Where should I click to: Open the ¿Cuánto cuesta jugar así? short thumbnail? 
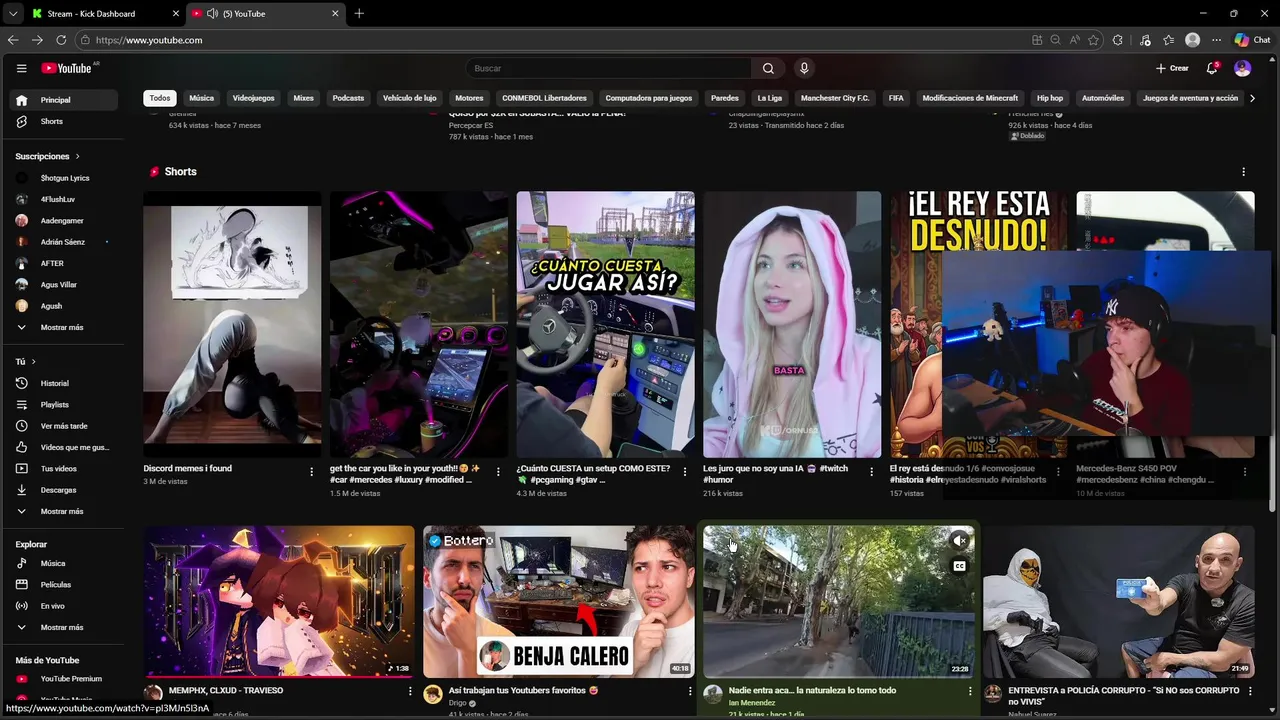605,324
